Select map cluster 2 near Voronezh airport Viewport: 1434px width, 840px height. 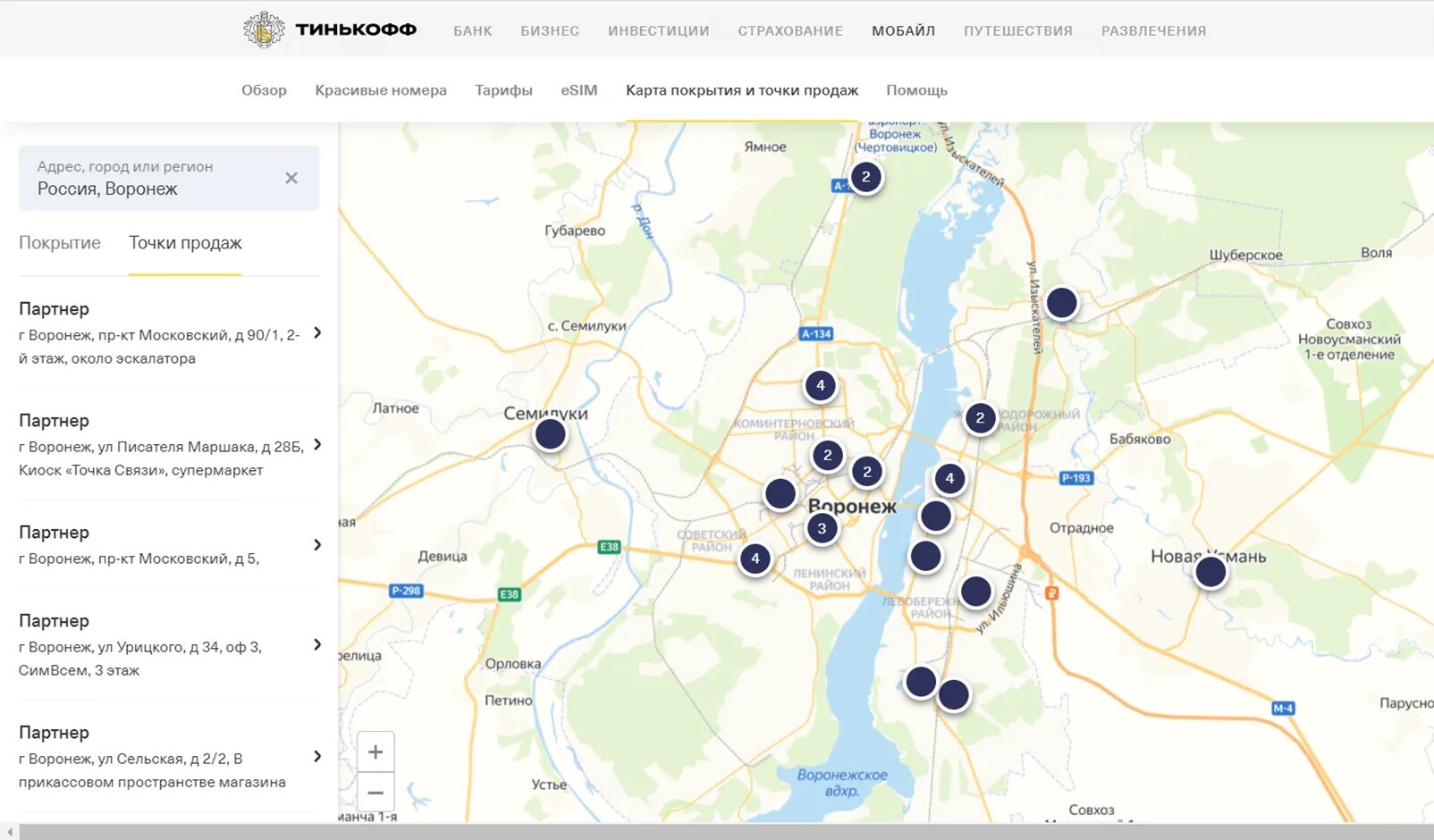pos(865,177)
